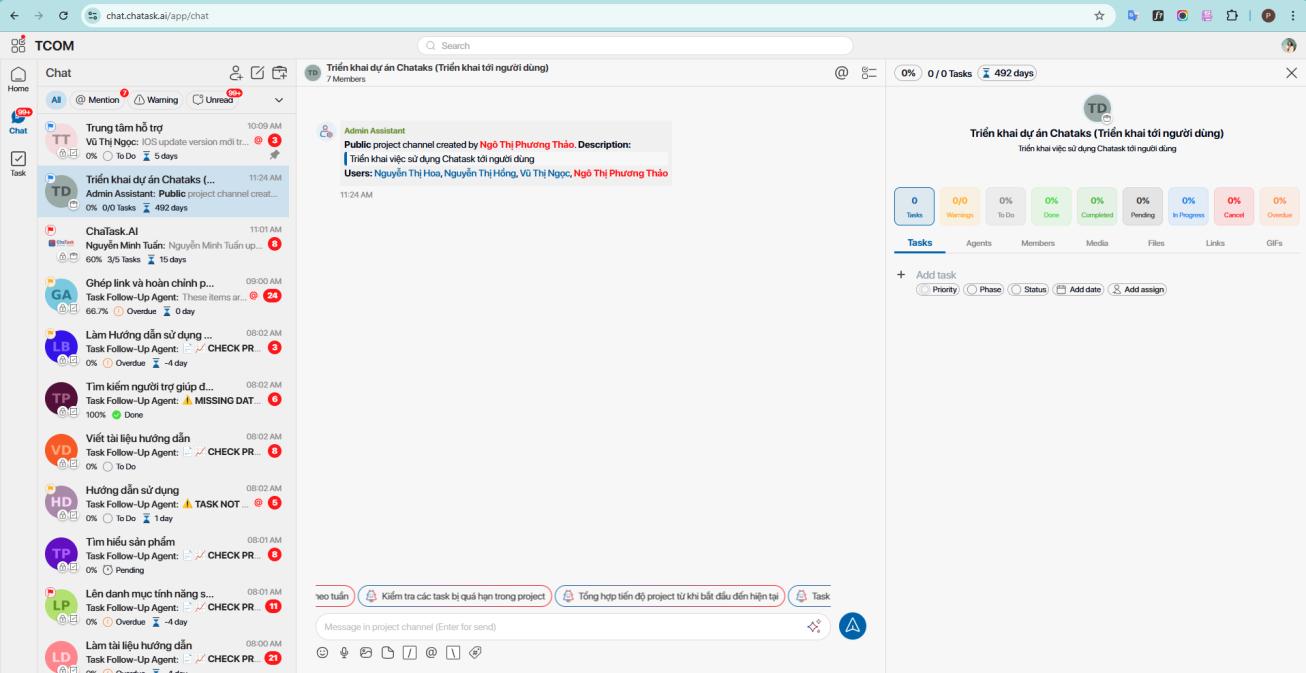Click the pin icon on Trung tâm hỗ trợ chat
Screen dimensions: 1306x673
pyautogui.click(x=275, y=155)
